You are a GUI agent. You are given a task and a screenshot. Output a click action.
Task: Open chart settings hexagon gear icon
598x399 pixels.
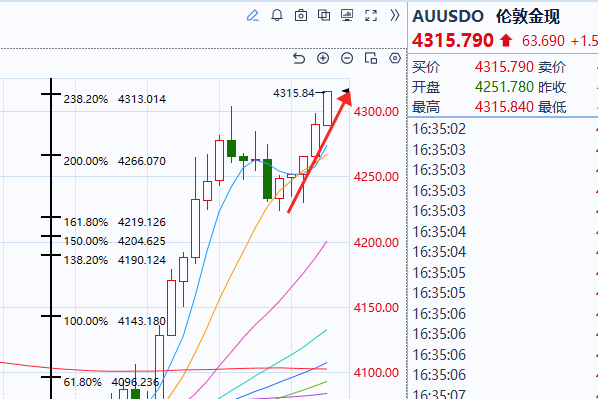(x=395, y=58)
